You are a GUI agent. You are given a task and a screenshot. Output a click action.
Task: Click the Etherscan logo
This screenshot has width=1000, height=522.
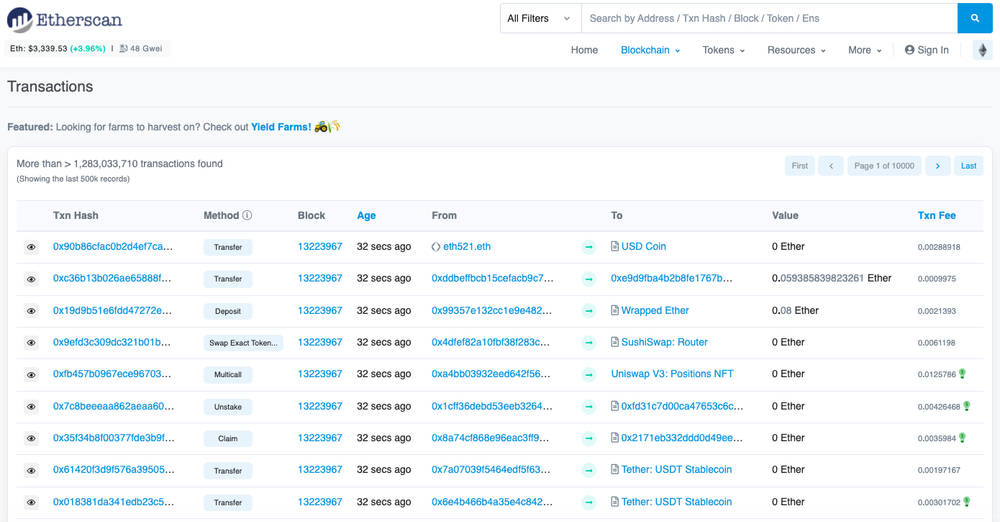pyautogui.click(x=64, y=20)
